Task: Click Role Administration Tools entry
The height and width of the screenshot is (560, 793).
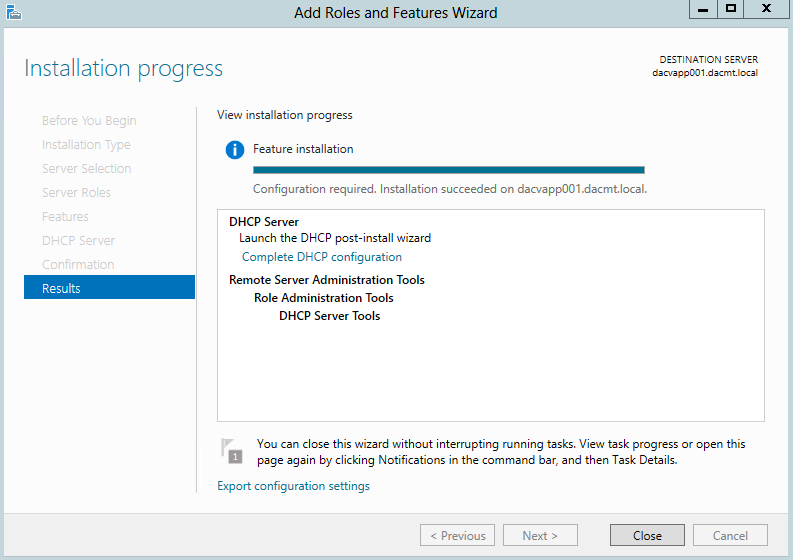Action: (324, 298)
